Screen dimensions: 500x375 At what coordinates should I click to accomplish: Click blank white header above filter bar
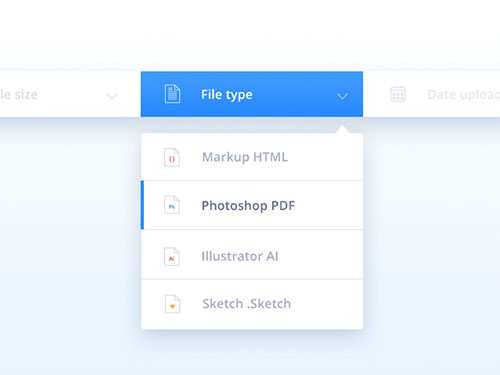click(x=250, y=33)
